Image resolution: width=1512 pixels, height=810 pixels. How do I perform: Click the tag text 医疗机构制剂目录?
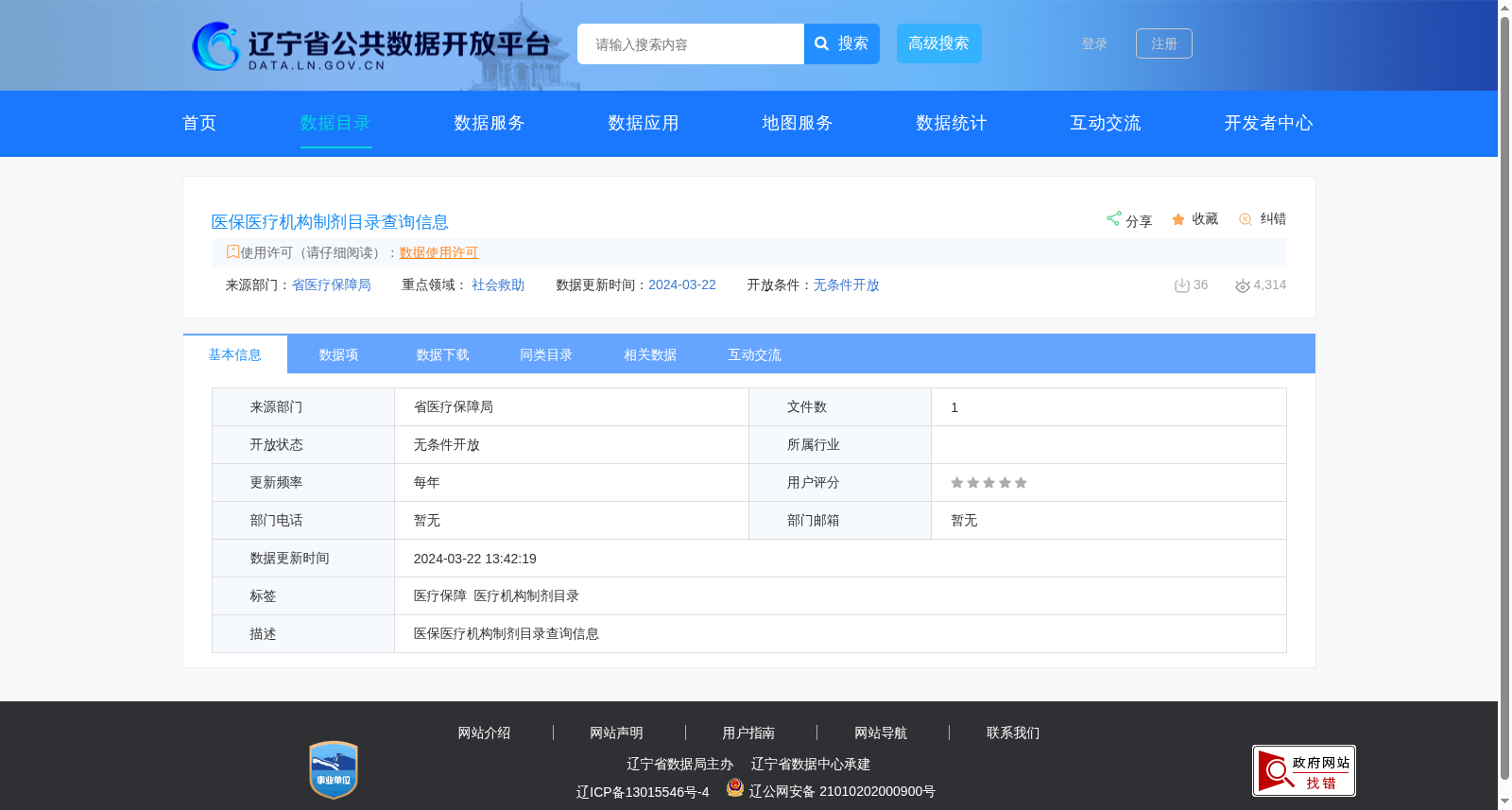pos(526,595)
